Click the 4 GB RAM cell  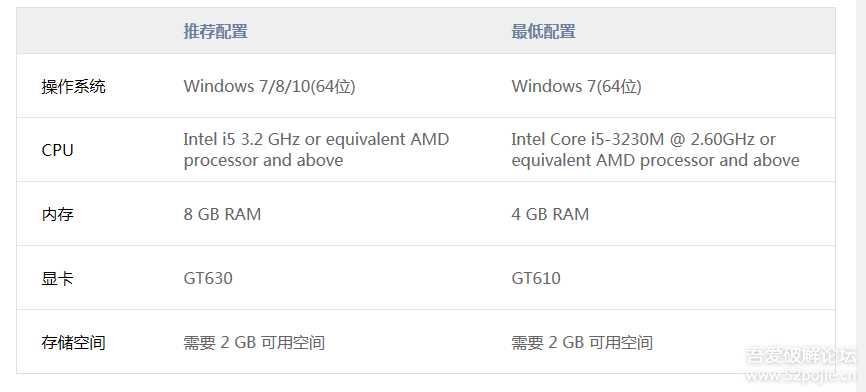[550, 214]
